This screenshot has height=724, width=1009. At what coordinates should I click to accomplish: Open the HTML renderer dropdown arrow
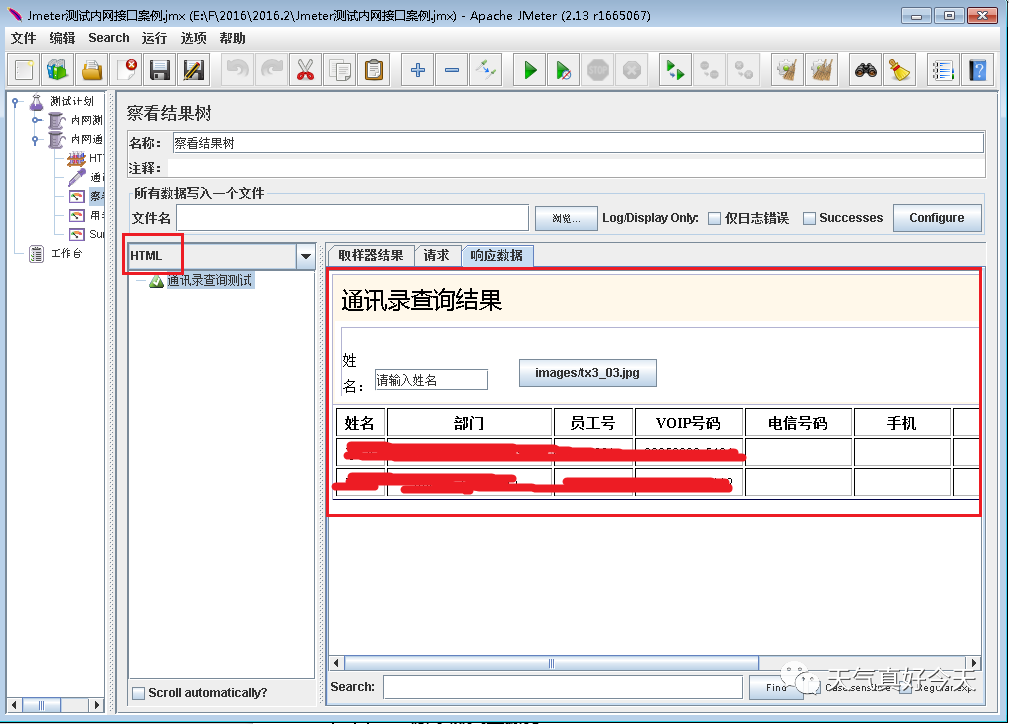[306, 256]
